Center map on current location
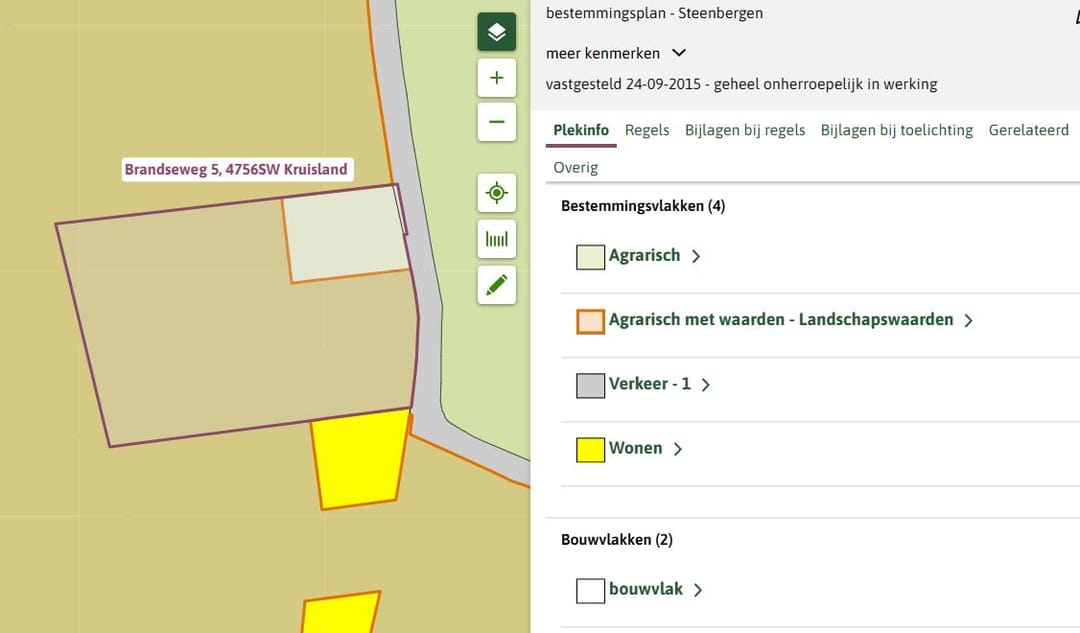The height and width of the screenshot is (633, 1080). point(496,192)
